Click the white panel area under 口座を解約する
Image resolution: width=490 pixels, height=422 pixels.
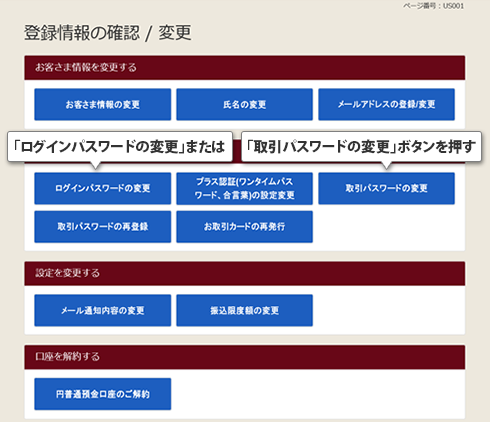(x=317, y=394)
